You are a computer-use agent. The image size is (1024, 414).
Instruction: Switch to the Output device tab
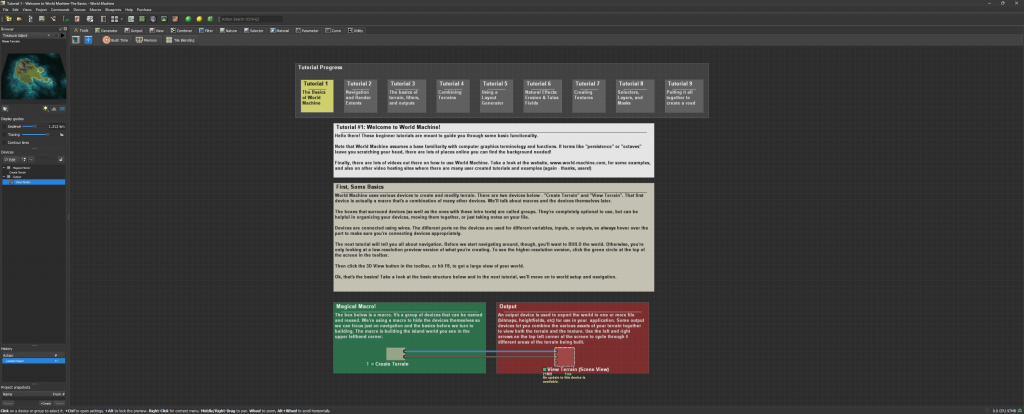click(133, 30)
